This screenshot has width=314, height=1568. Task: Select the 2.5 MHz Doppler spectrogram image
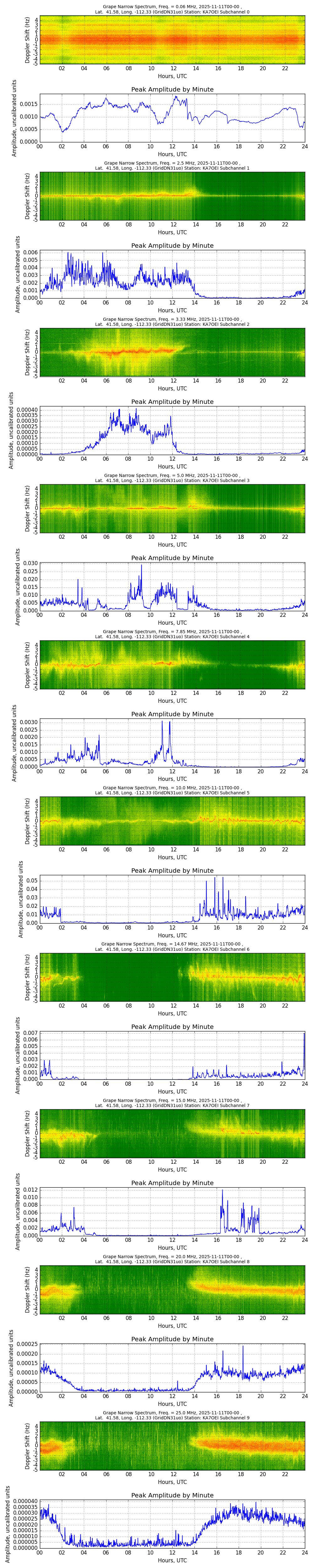click(172, 197)
